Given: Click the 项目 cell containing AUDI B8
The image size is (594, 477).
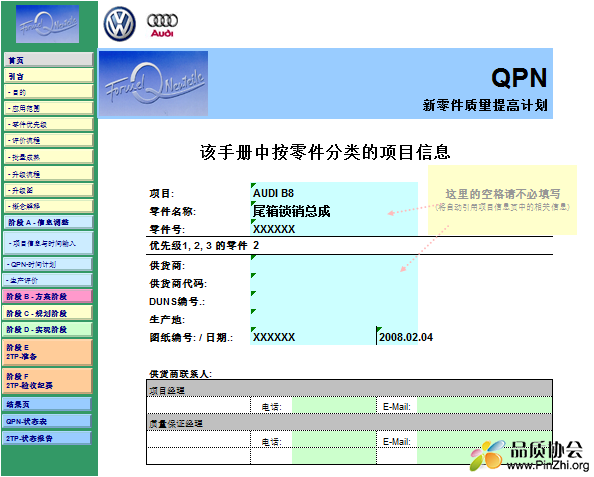Looking at the screenshot, I should click(334, 192).
